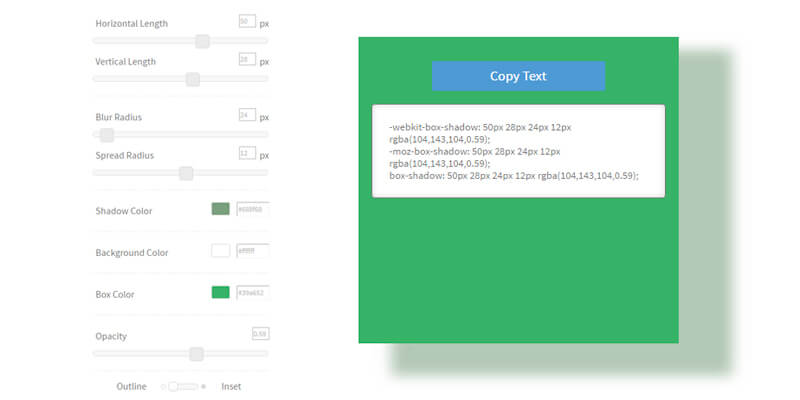The height and width of the screenshot is (400, 800).
Task: Click the Spread Radius slider handle
Action: click(x=185, y=173)
